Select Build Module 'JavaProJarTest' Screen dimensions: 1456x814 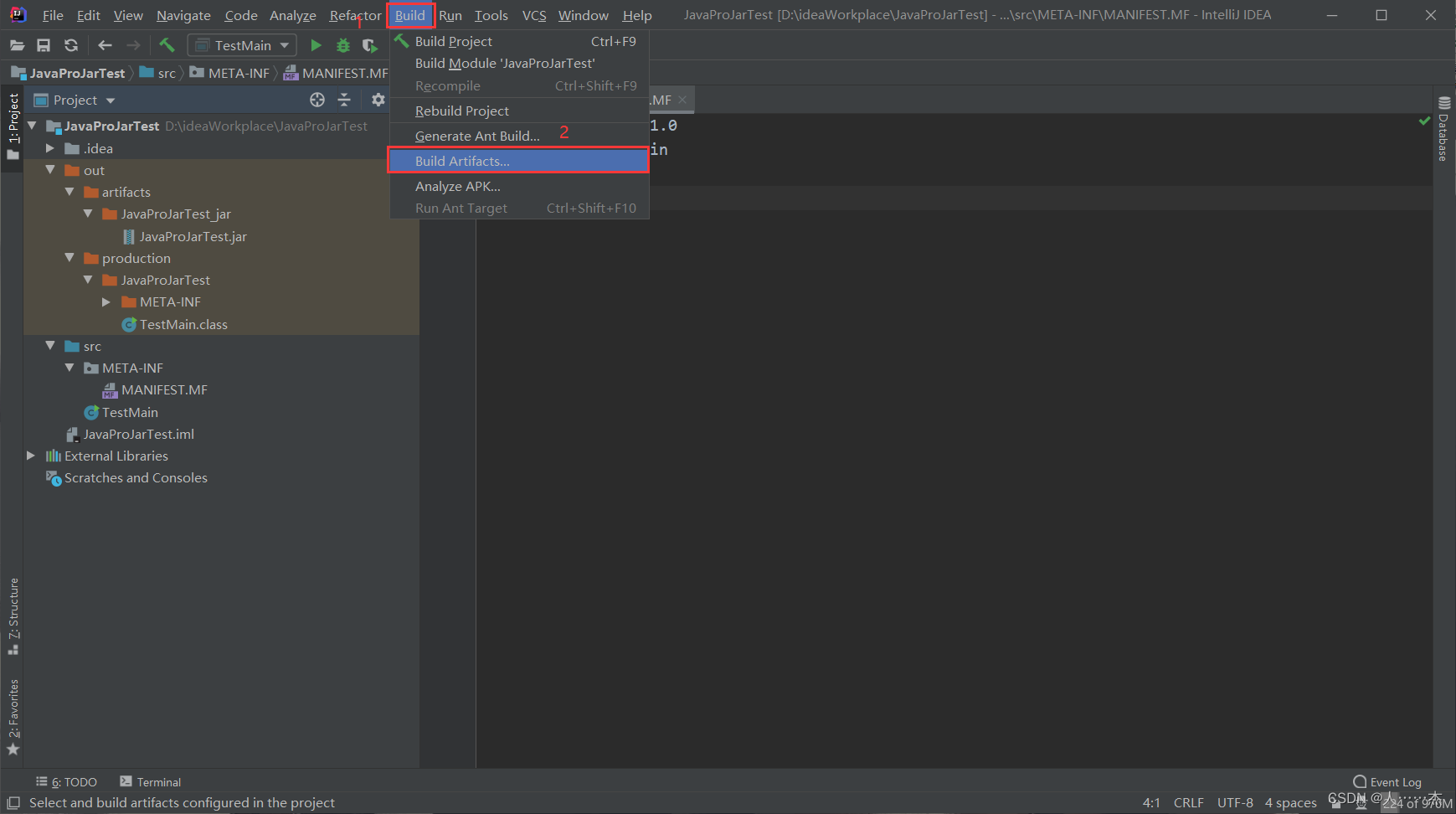coord(519,63)
